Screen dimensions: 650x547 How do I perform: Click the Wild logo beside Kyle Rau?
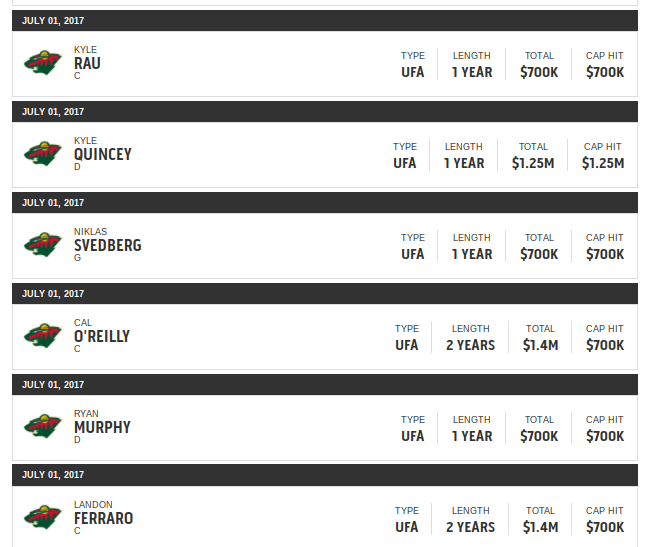point(43,63)
